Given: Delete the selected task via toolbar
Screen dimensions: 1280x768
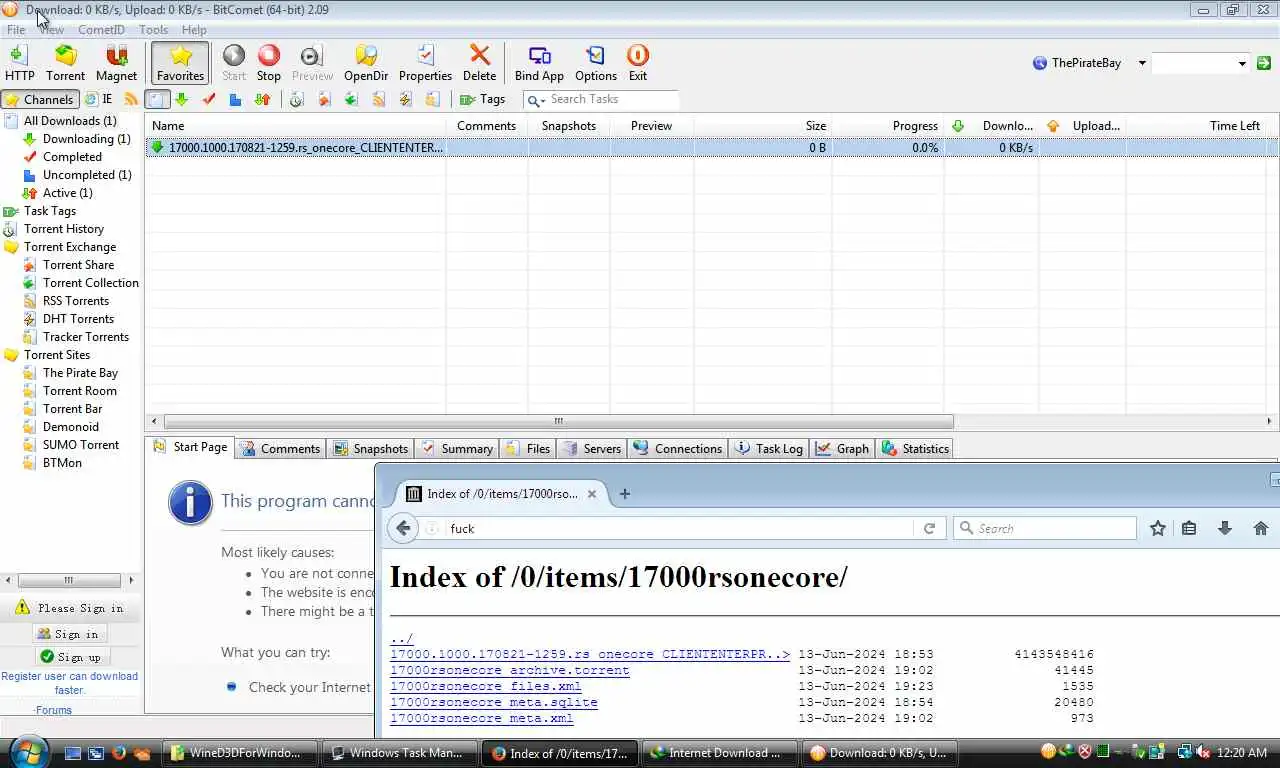Looking at the screenshot, I should [x=479, y=63].
